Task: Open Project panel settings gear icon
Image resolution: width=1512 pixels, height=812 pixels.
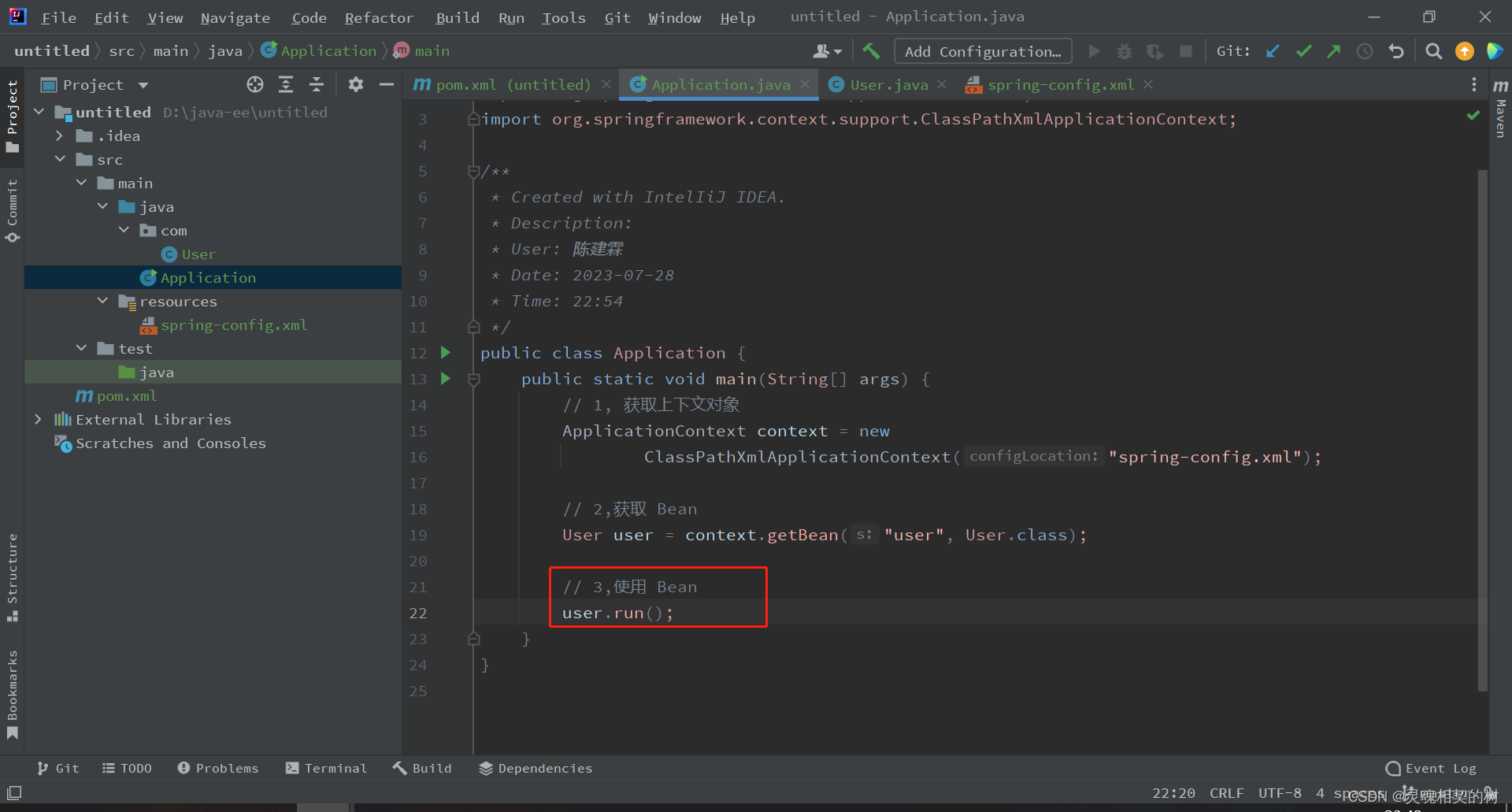Action: pyautogui.click(x=356, y=84)
